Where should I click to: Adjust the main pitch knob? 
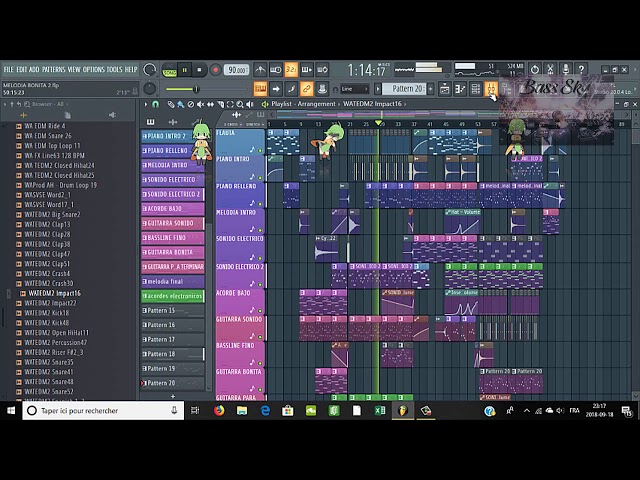(150, 89)
